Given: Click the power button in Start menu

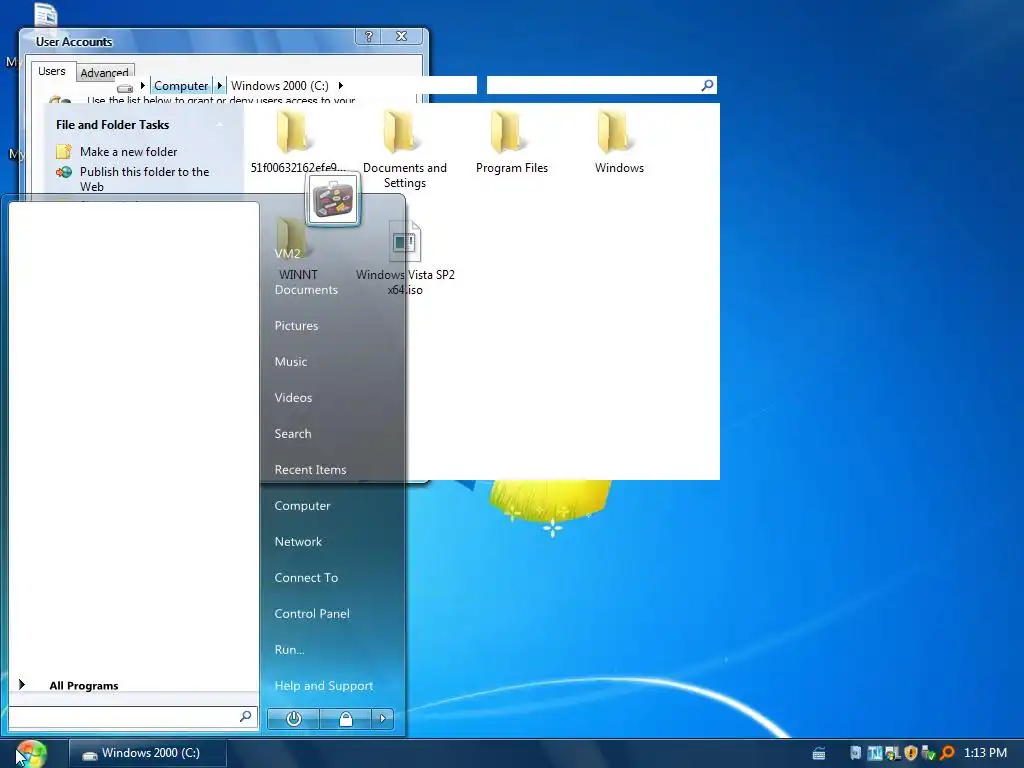Looking at the screenshot, I should pos(293,719).
